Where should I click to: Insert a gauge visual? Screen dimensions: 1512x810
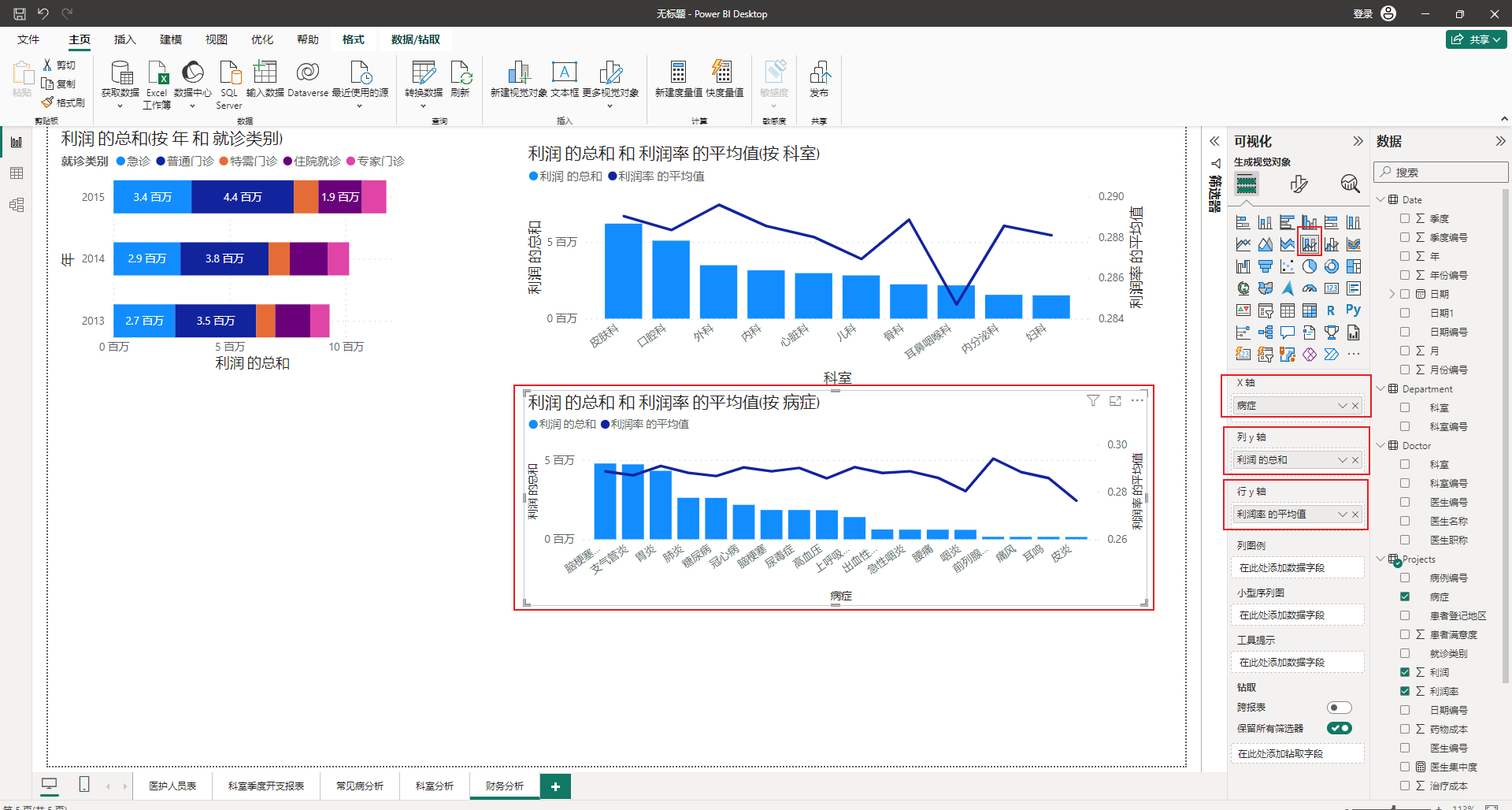click(x=1309, y=288)
